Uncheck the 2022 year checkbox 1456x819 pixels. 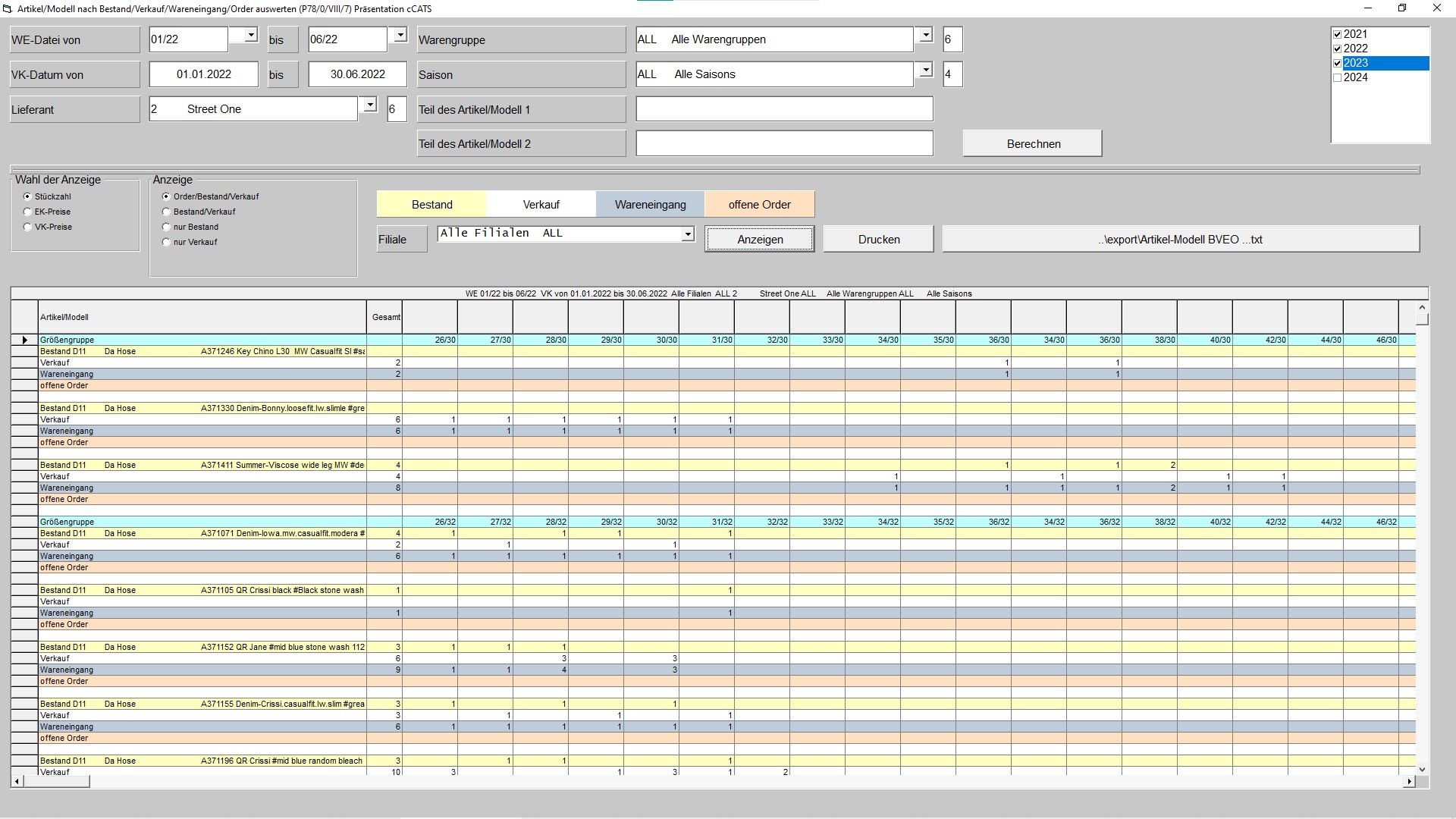1337,49
